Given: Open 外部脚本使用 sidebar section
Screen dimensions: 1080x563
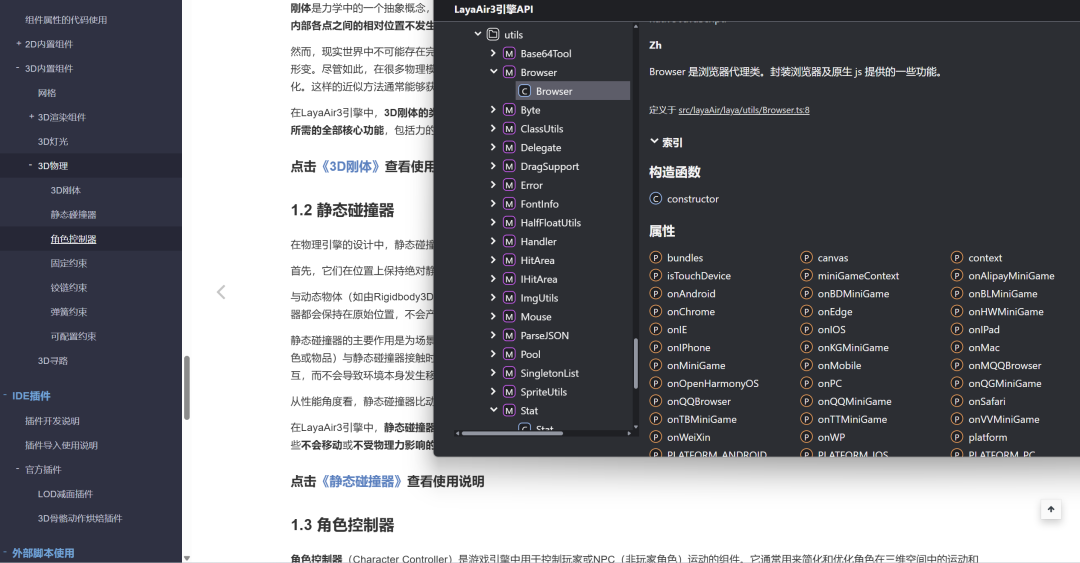Looking at the screenshot, I should 43,553.
